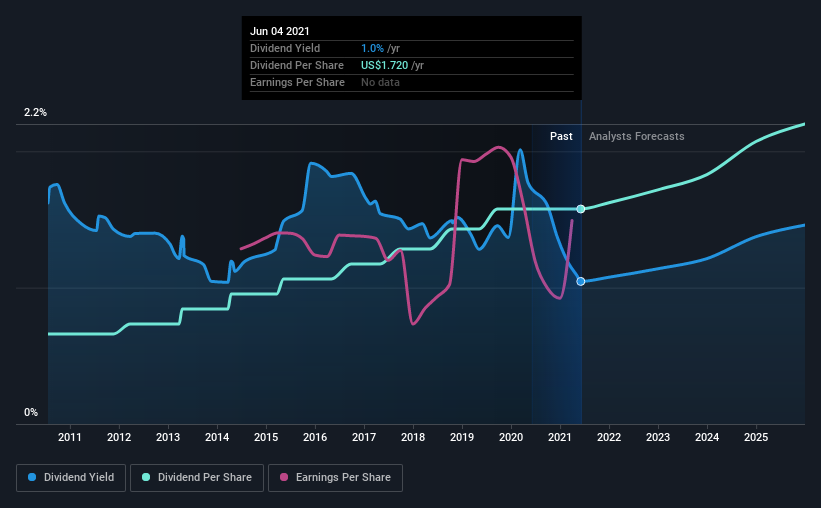Image resolution: width=821 pixels, height=508 pixels.
Task: Click the 2013 x-axis label
Action: point(168,437)
